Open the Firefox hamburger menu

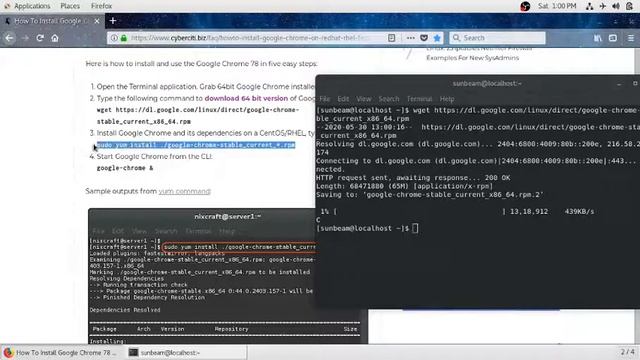631,38
